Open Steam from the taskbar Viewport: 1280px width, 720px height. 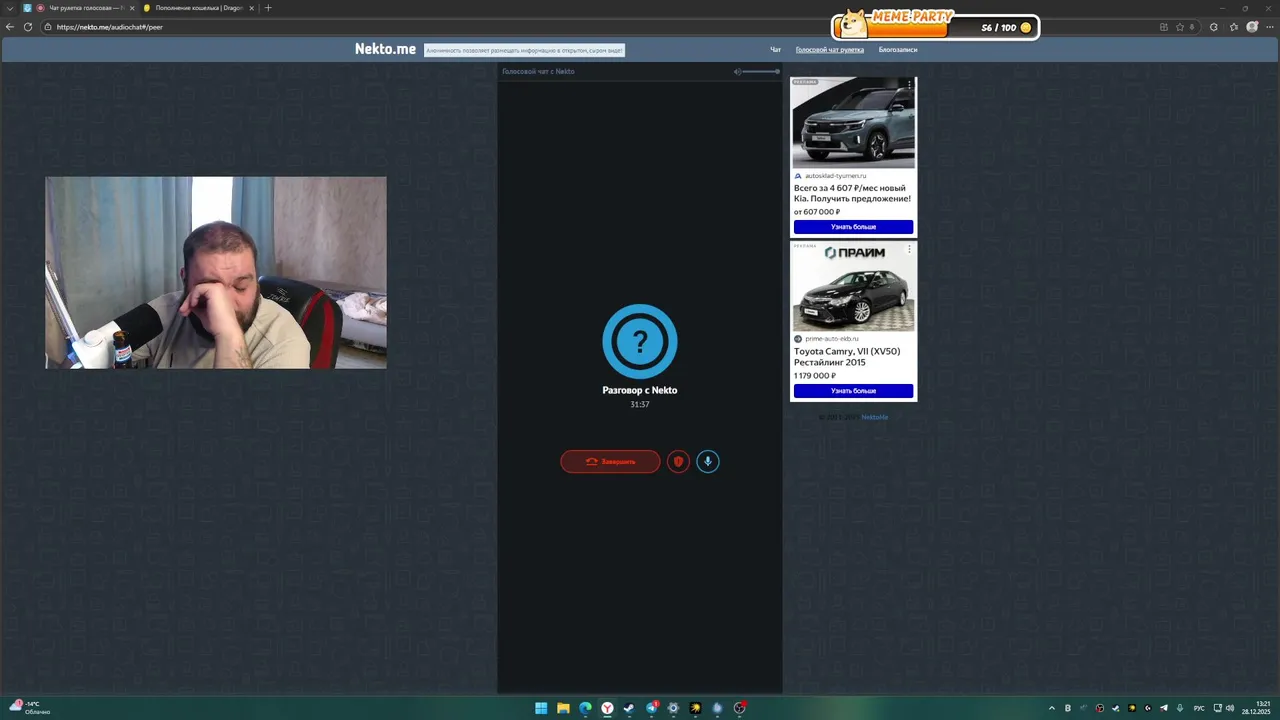point(629,708)
